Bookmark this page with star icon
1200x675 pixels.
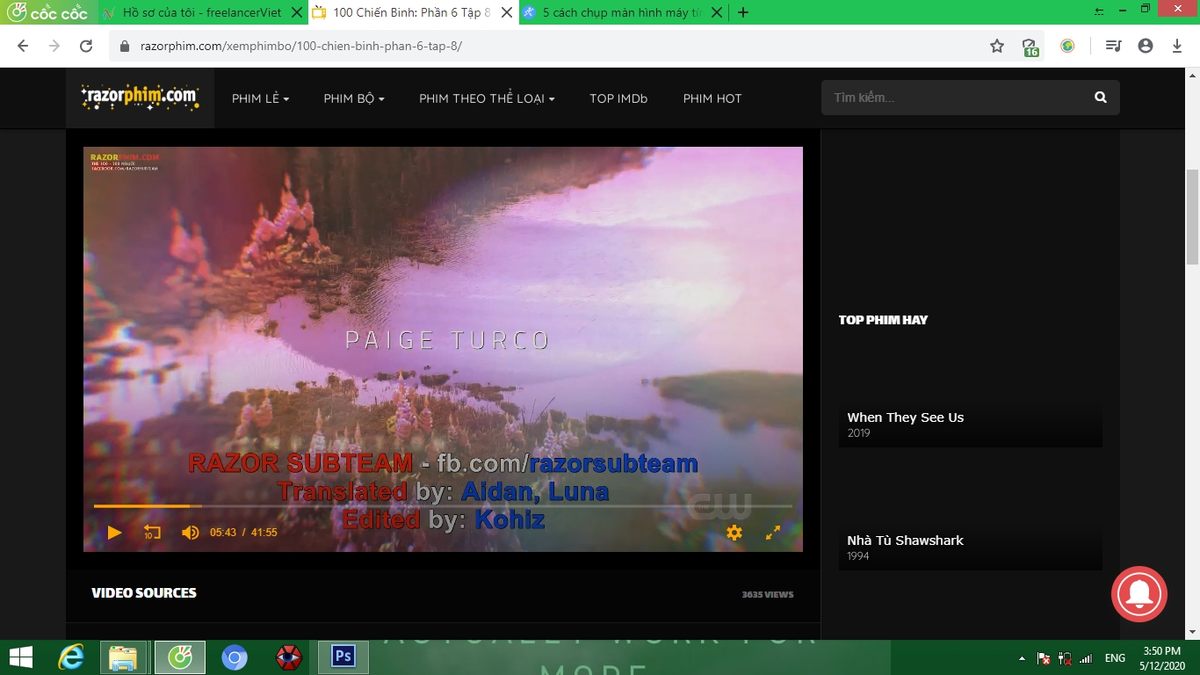pos(997,46)
